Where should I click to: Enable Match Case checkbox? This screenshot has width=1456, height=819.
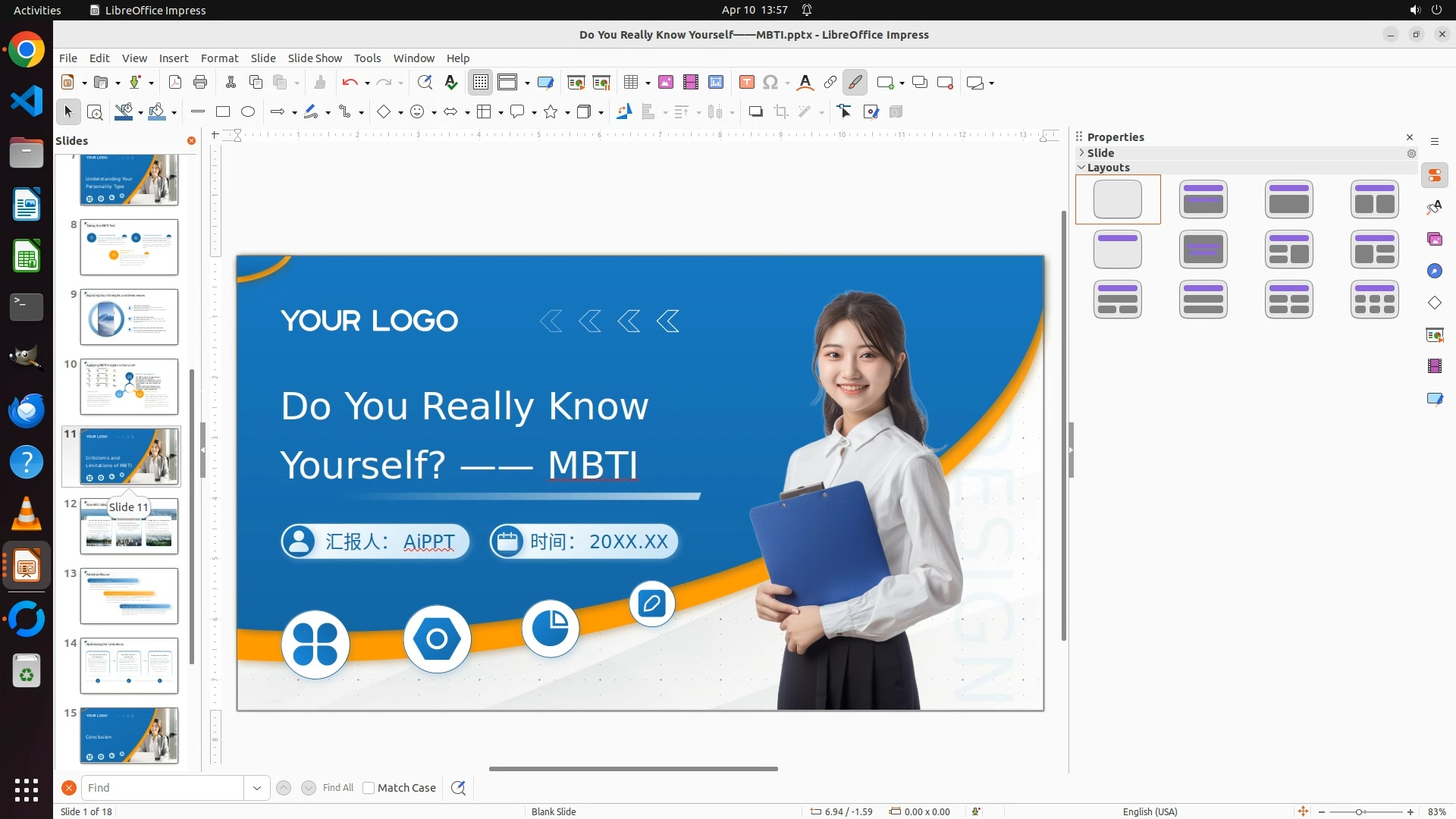[369, 788]
